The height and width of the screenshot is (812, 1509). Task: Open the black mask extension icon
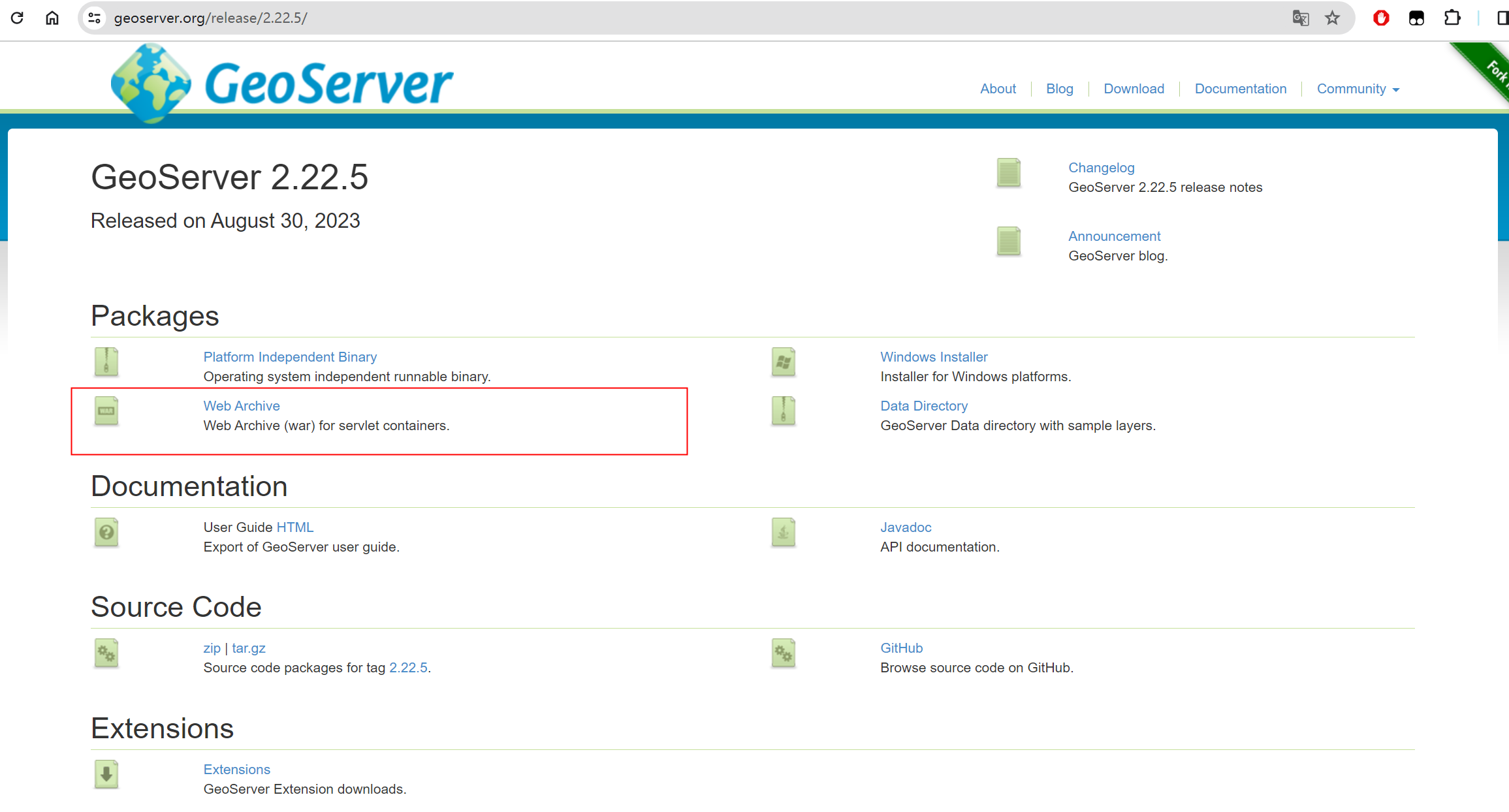click(1416, 18)
